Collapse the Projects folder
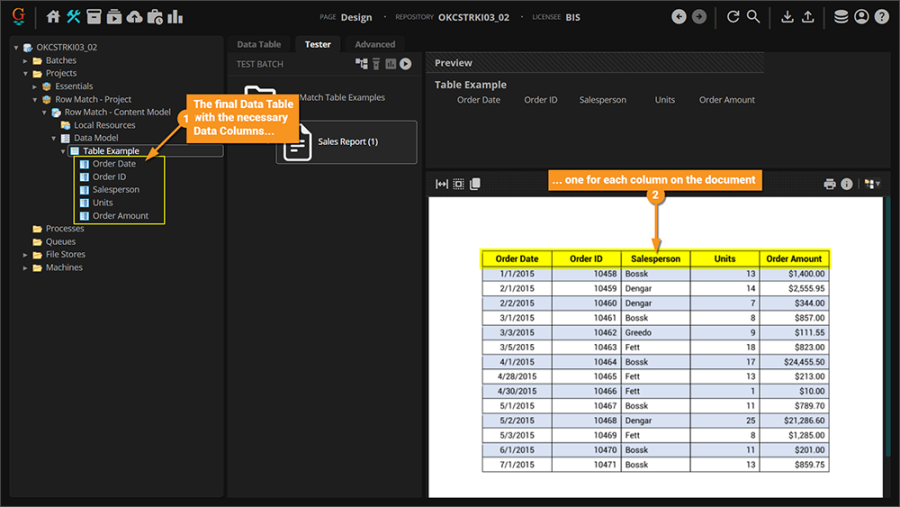Viewport: 900px width, 507px height. pyautogui.click(x=25, y=73)
